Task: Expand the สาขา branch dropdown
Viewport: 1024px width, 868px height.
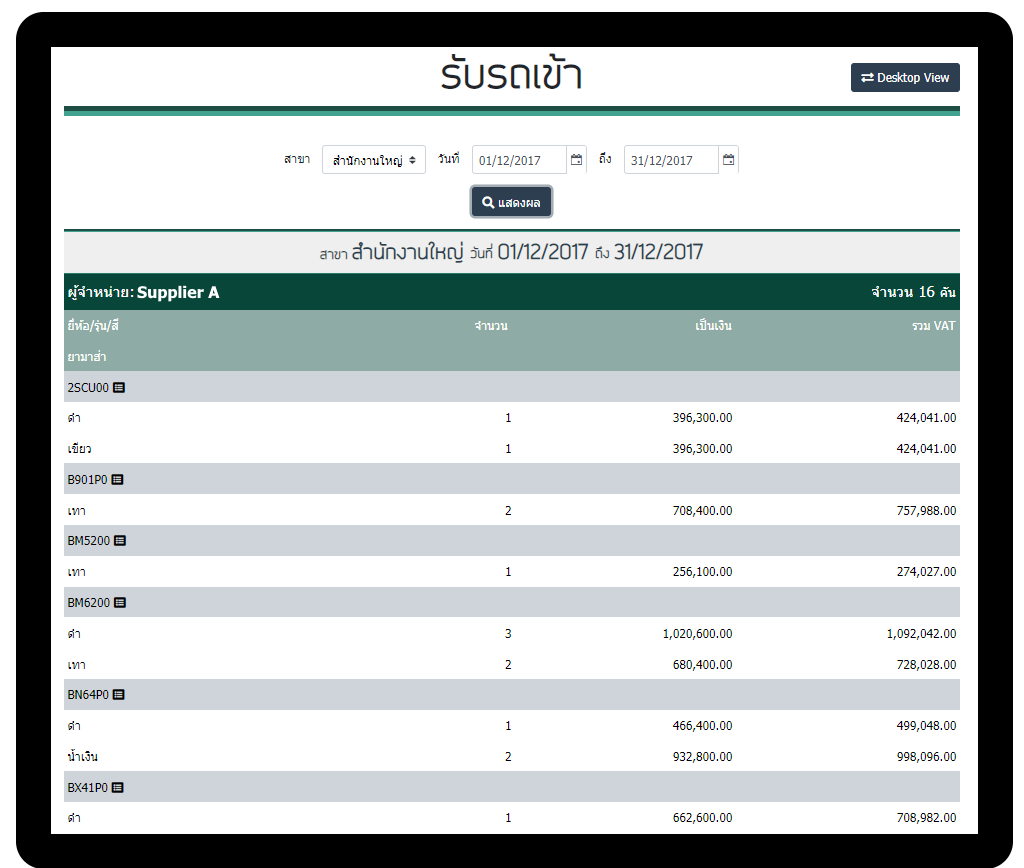Action: pos(374,160)
